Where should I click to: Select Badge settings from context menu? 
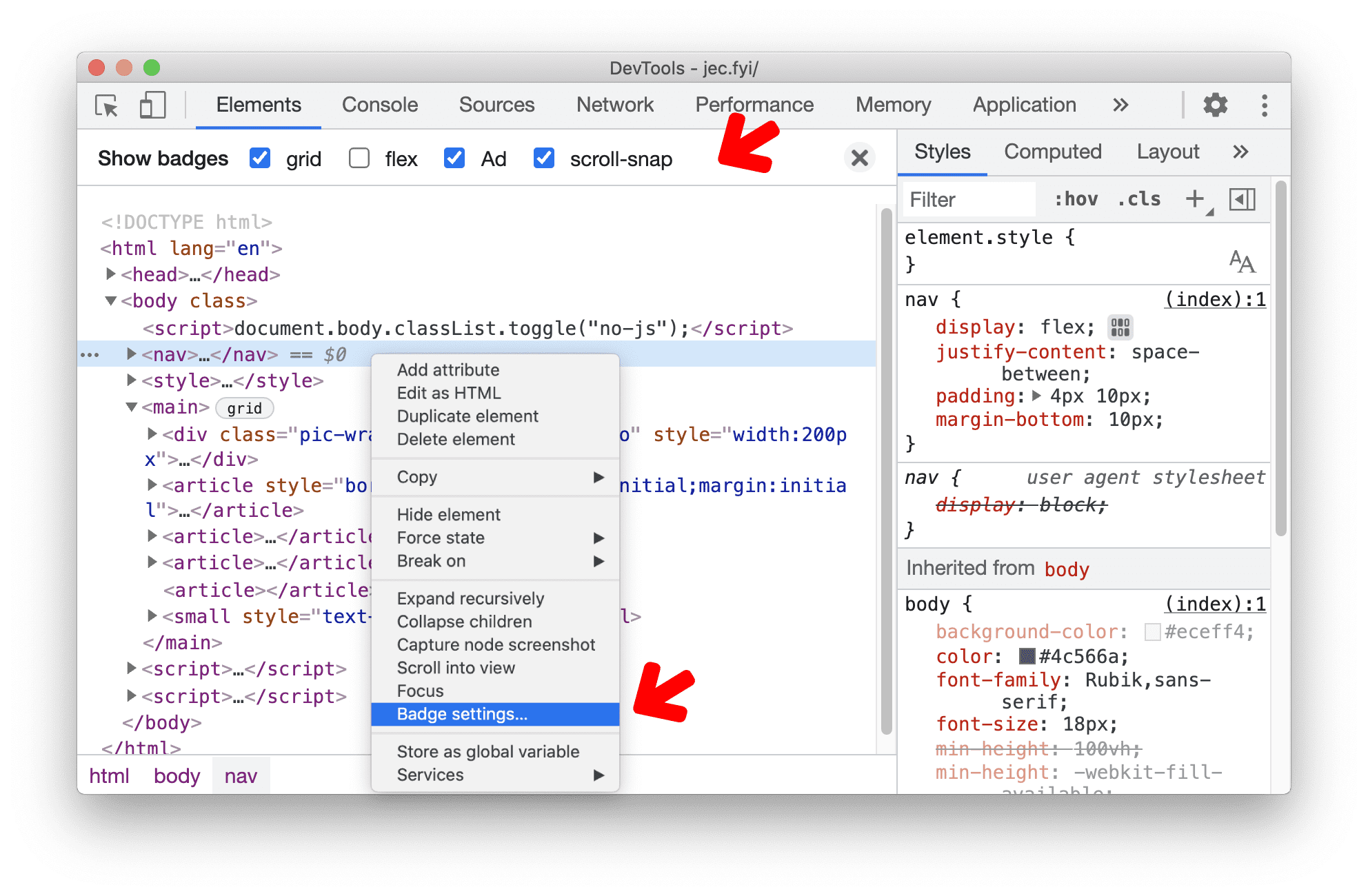461,713
